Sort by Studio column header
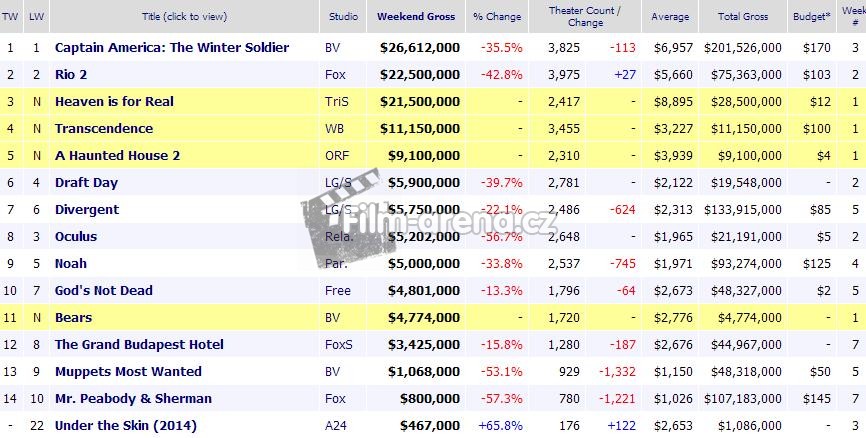This screenshot has width=866, height=438. [x=345, y=16]
